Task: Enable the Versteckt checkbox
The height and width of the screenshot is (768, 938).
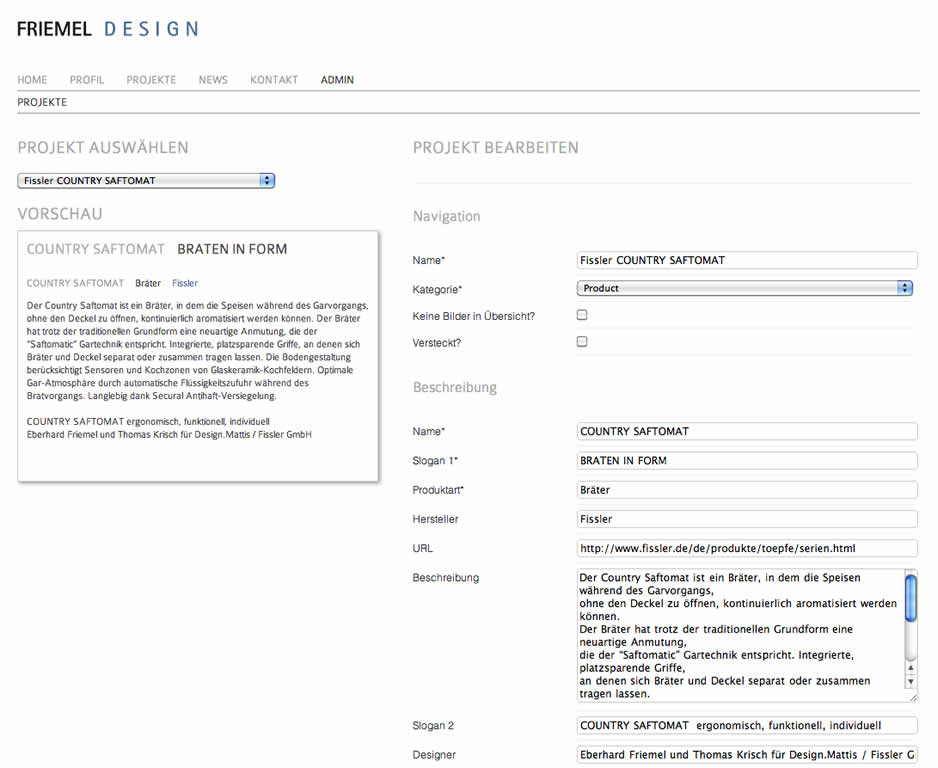Action: pos(582,342)
